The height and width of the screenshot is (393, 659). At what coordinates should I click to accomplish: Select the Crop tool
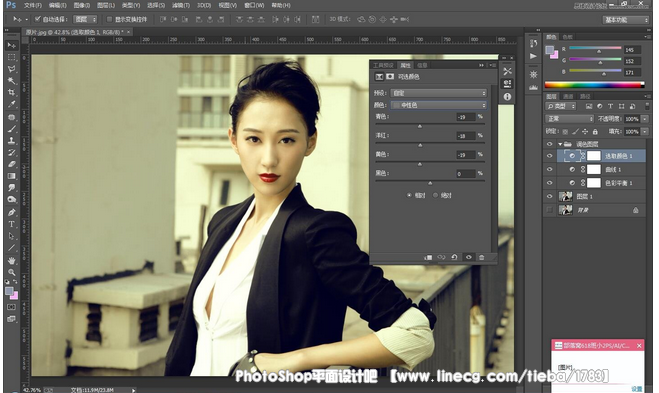pyautogui.click(x=11, y=92)
